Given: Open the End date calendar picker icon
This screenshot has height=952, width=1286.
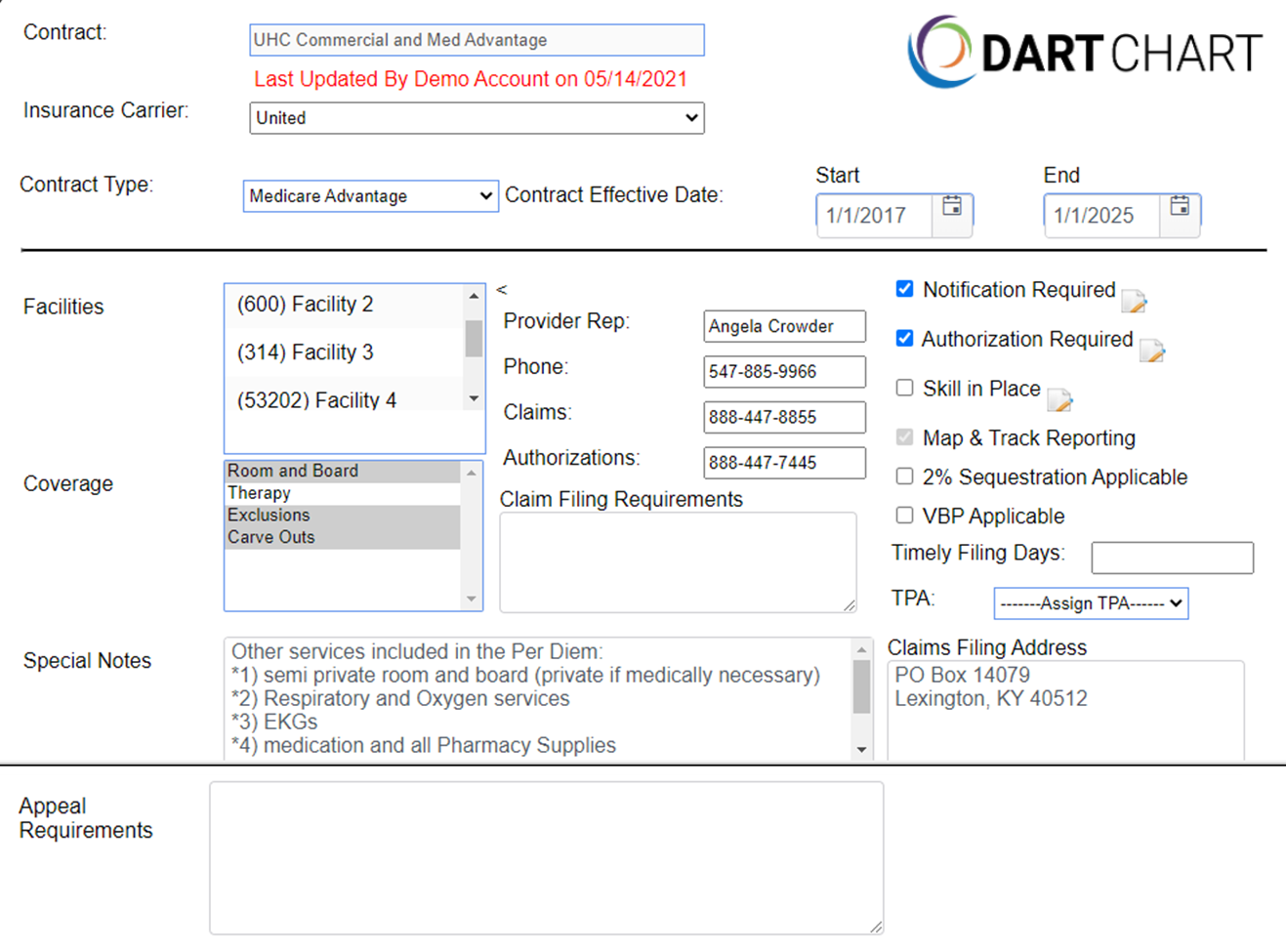Looking at the screenshot, I should point(1180,206).
